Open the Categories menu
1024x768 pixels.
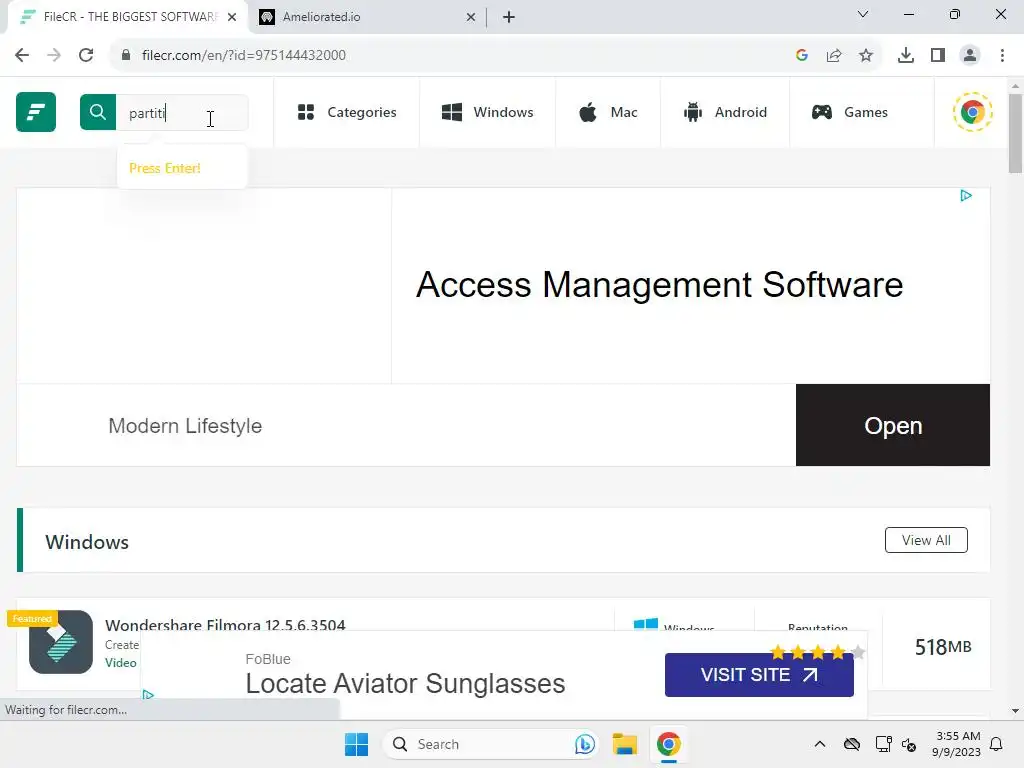[347, 112]
